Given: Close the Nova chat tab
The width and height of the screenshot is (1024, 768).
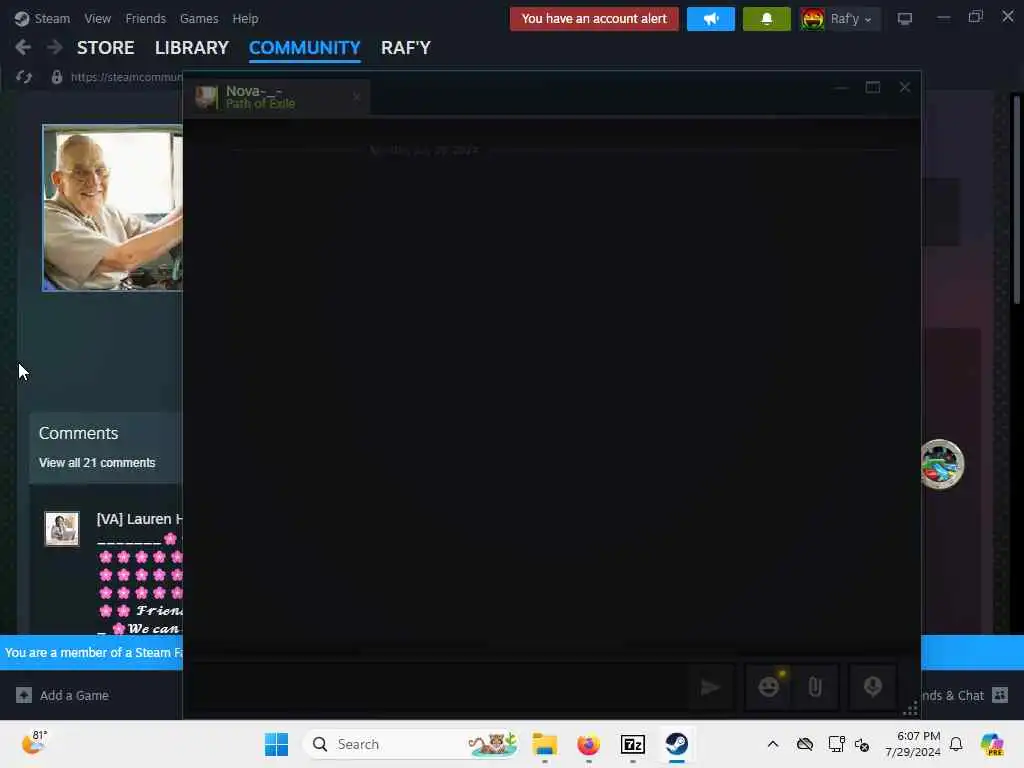Looking at the screenshot, I should (356, 97).
